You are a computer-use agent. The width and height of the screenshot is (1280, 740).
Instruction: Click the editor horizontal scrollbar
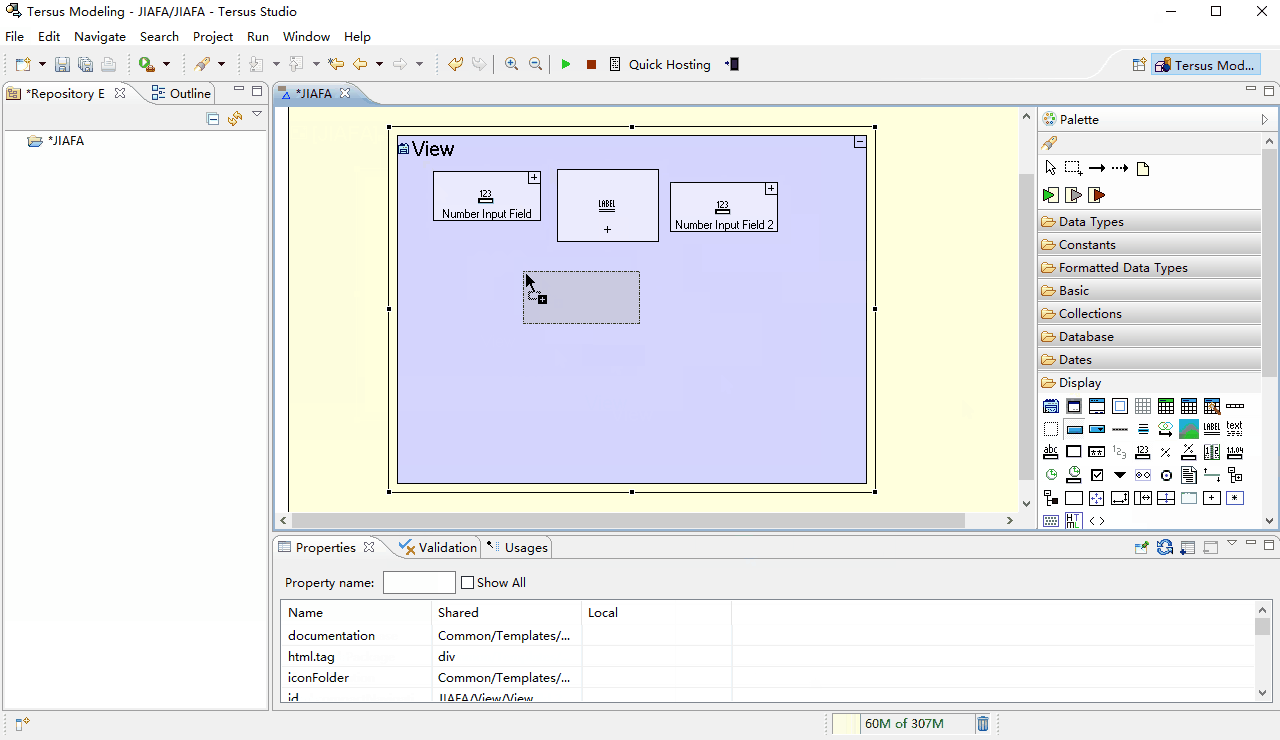coord(628,521)
